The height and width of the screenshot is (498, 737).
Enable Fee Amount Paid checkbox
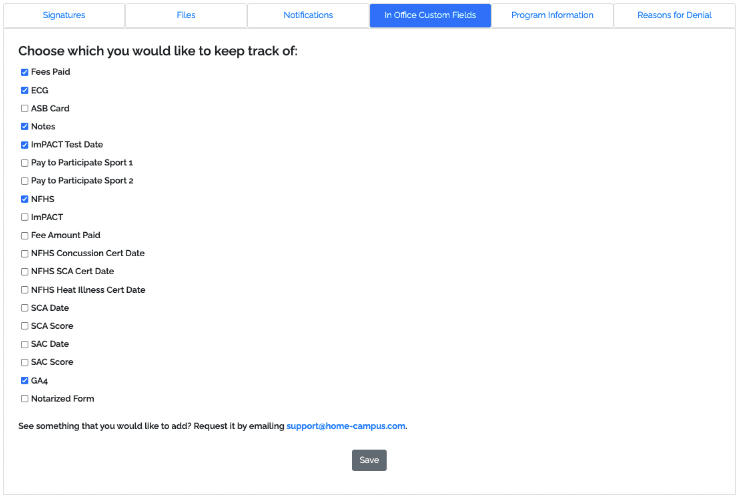point(25,236)
